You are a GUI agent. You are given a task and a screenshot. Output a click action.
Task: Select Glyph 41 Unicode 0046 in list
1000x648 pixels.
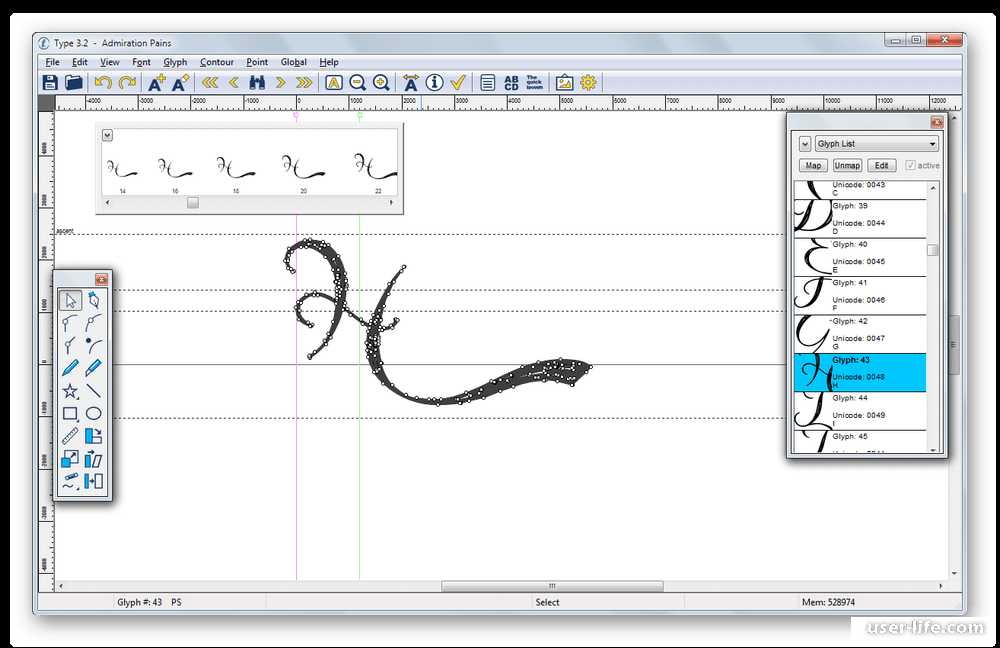tap(860, 295)
